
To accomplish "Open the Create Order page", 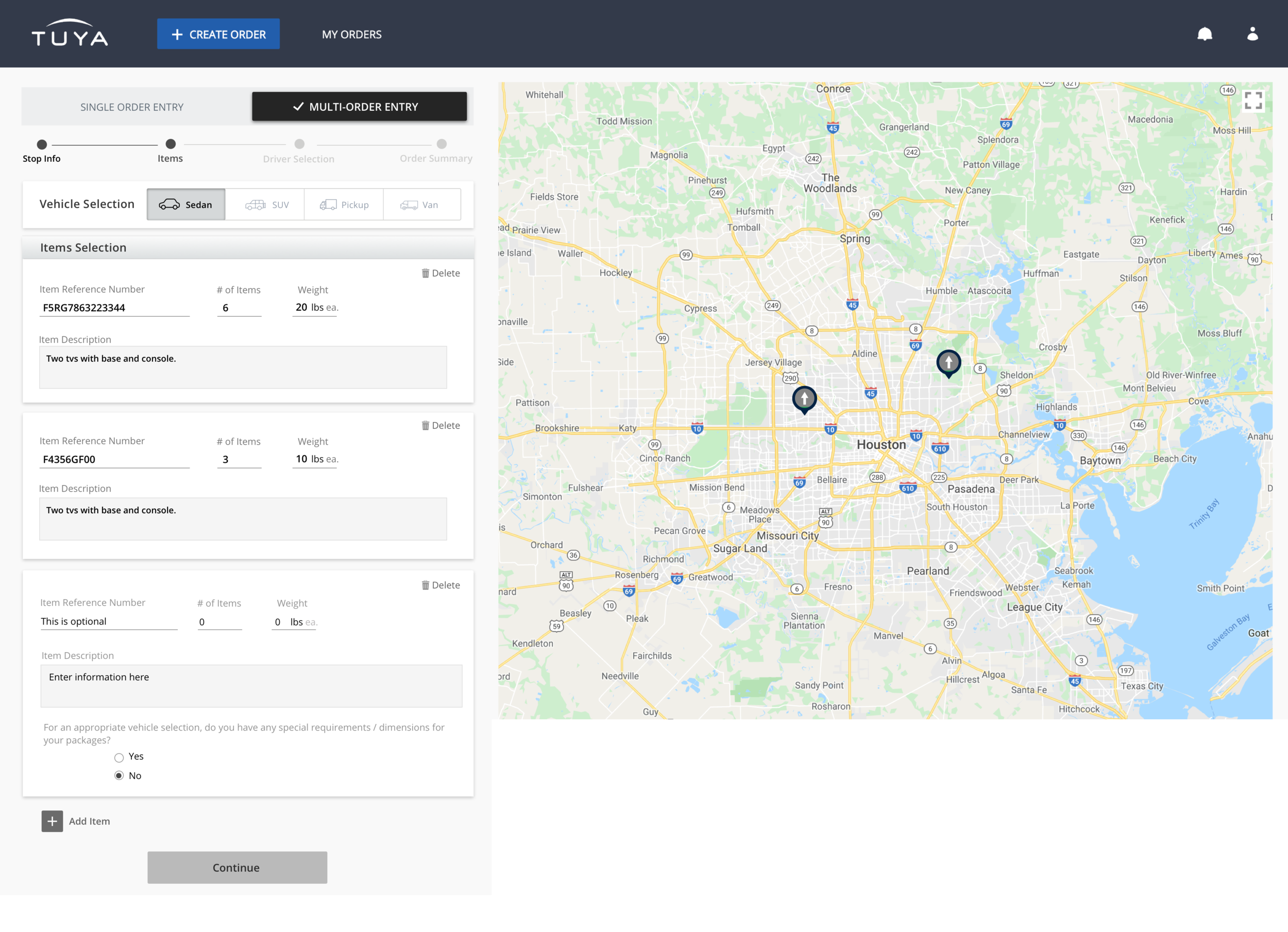I will click(x=218, y=34).
